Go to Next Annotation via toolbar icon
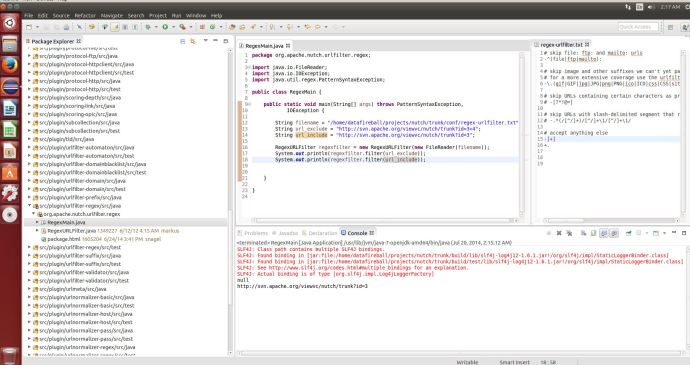The image size is (690, 365). pyautogui.click(x=272, y=27)
